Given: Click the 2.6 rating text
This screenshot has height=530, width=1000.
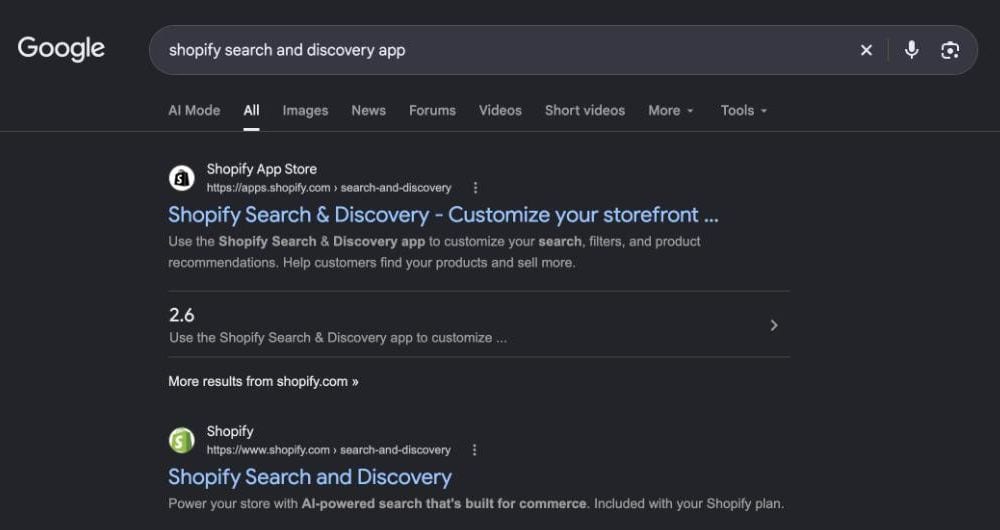Looking at the screenshot, I should pyautogui.click(x=182, y=315).
